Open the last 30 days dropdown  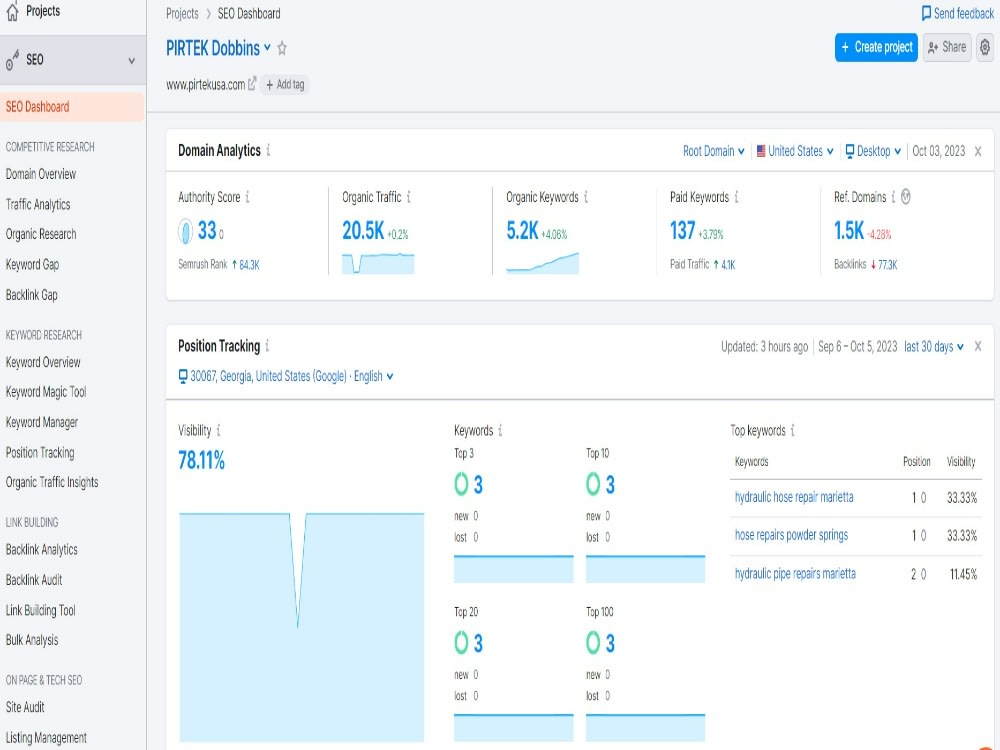pos(934,346)
